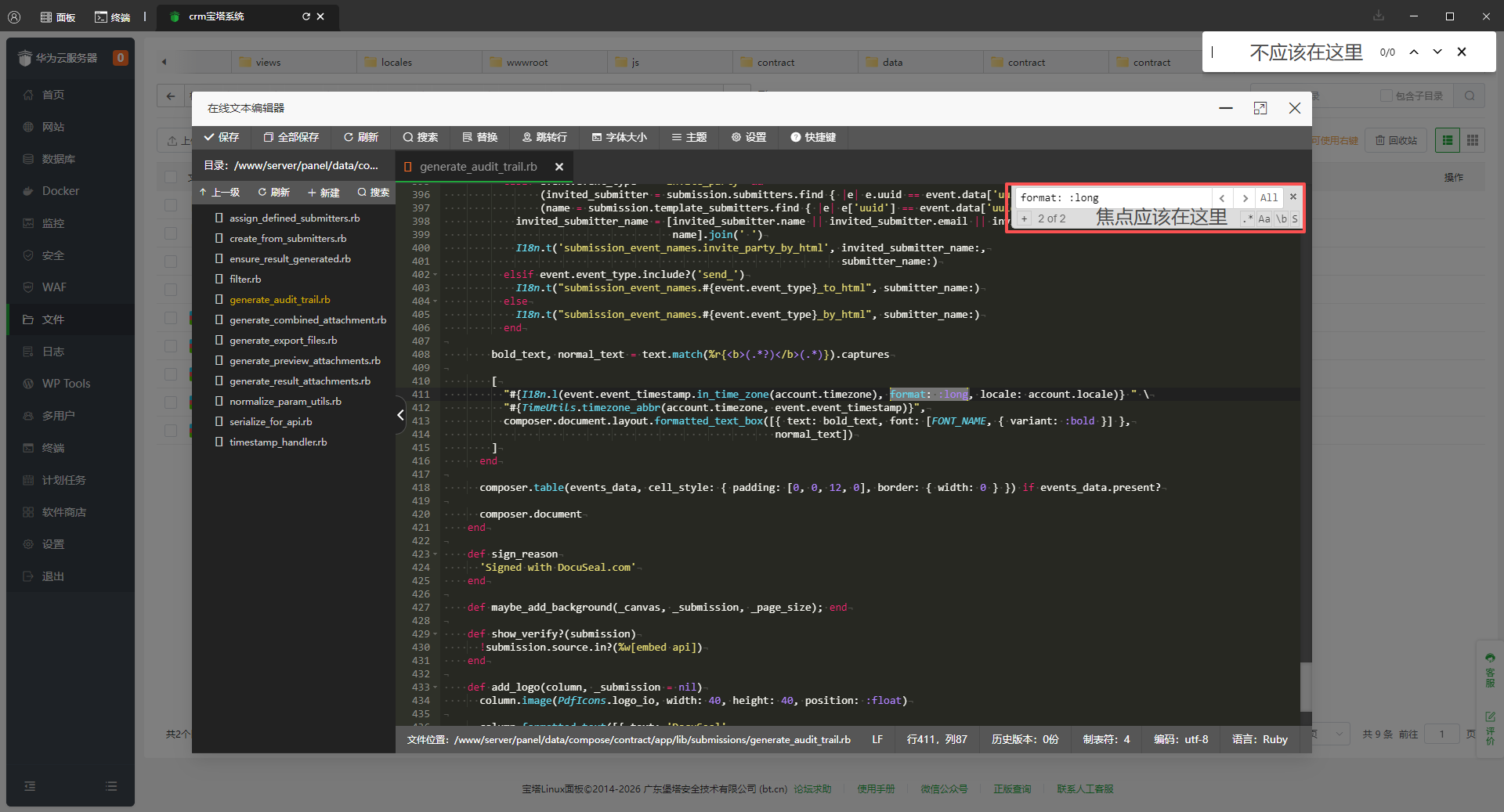Open 主题 (Theme) menu in toolbar
Image resolution: width=1504 pixels, height=812 pixels.
[x=689, y=137]
